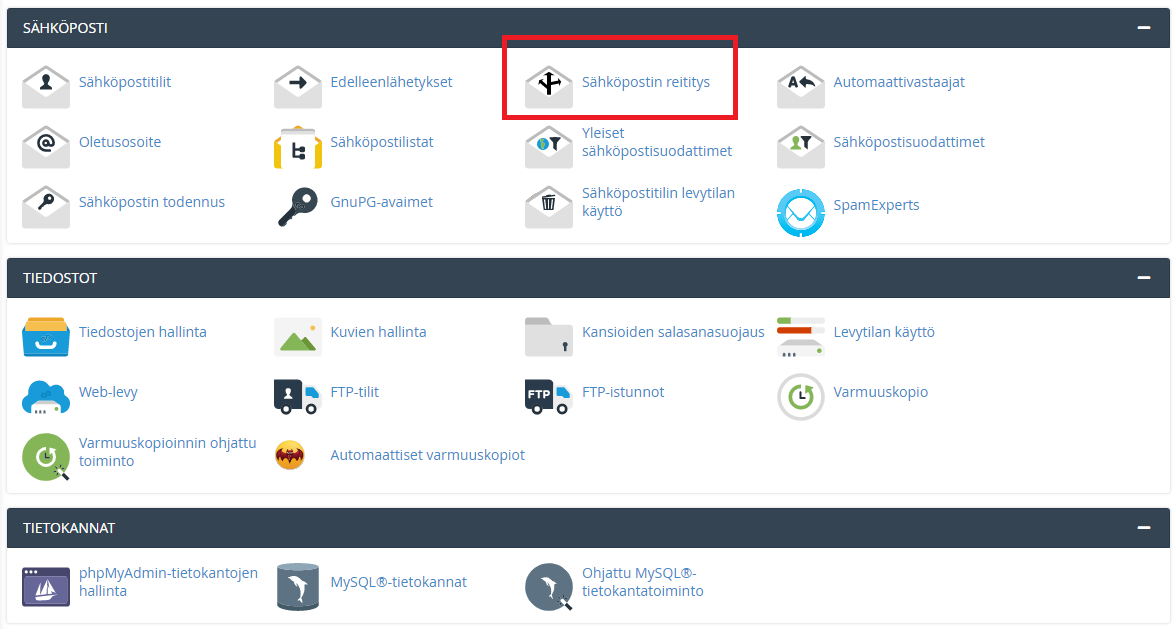Open the GnuPG-avaimet black key icon
The width and height of the screenshot is (1174, 629).
click(x=298, y=206)
